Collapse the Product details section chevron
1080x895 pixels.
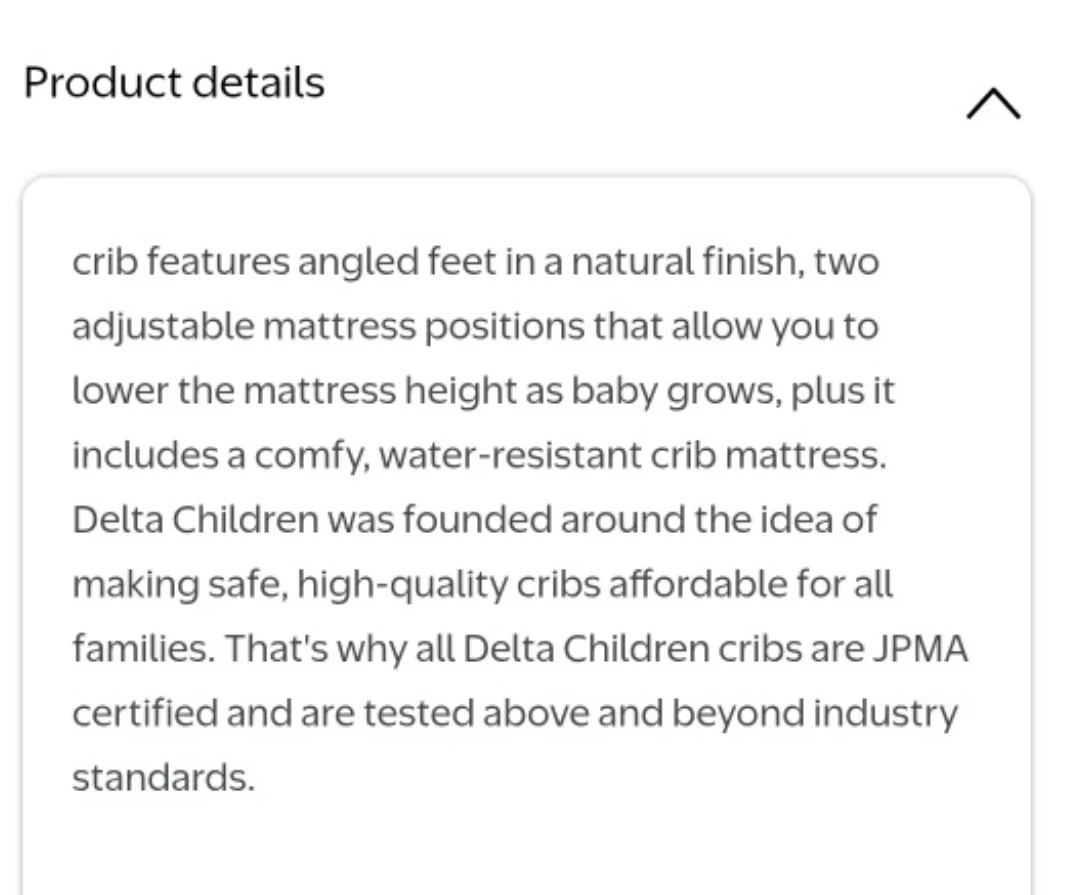click(993, 101)
